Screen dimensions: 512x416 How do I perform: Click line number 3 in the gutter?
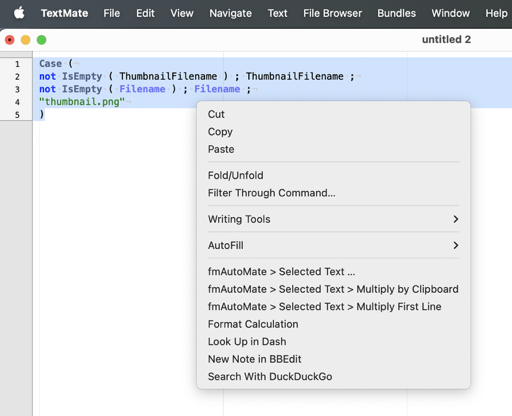(17, 89)
